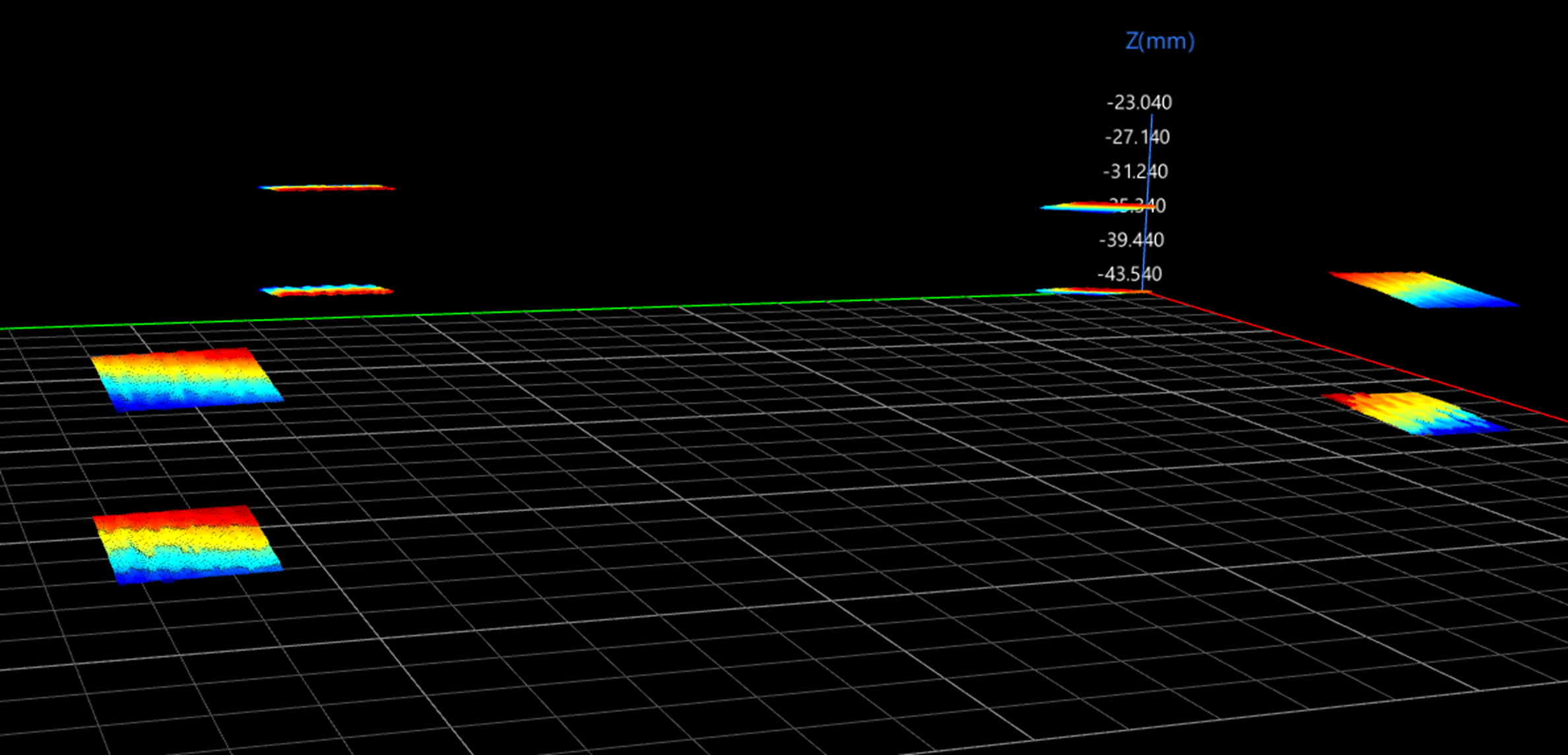Select the -23.040 tick label on Z axis
This screenshot has width=1568, height=755.
tap(1139, 103)
